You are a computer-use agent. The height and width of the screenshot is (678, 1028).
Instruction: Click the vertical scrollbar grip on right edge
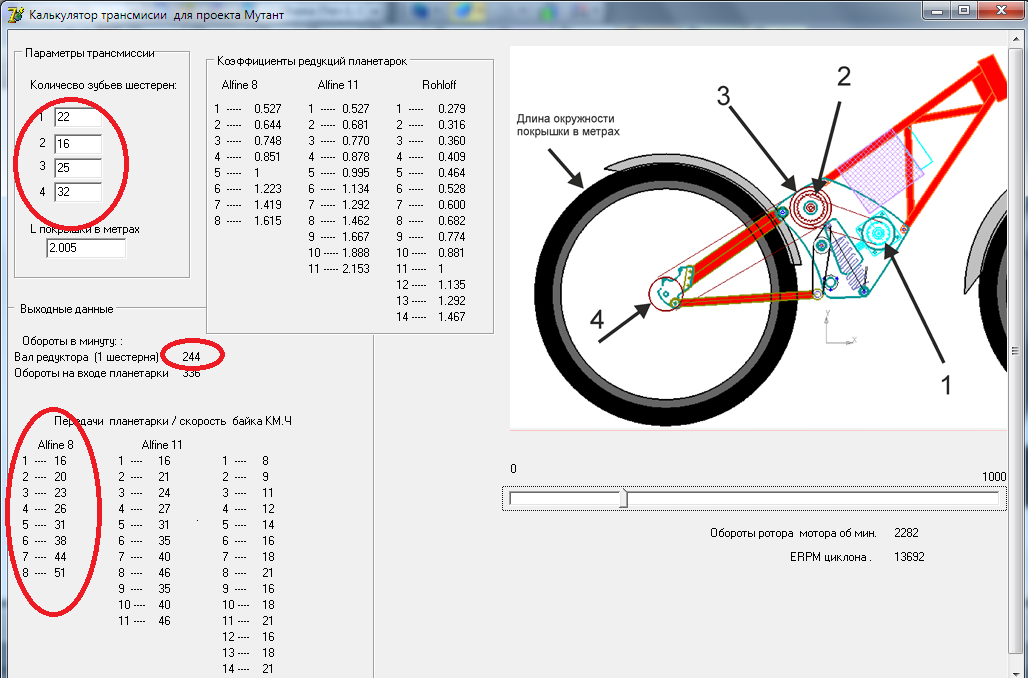click(1015, 351)
